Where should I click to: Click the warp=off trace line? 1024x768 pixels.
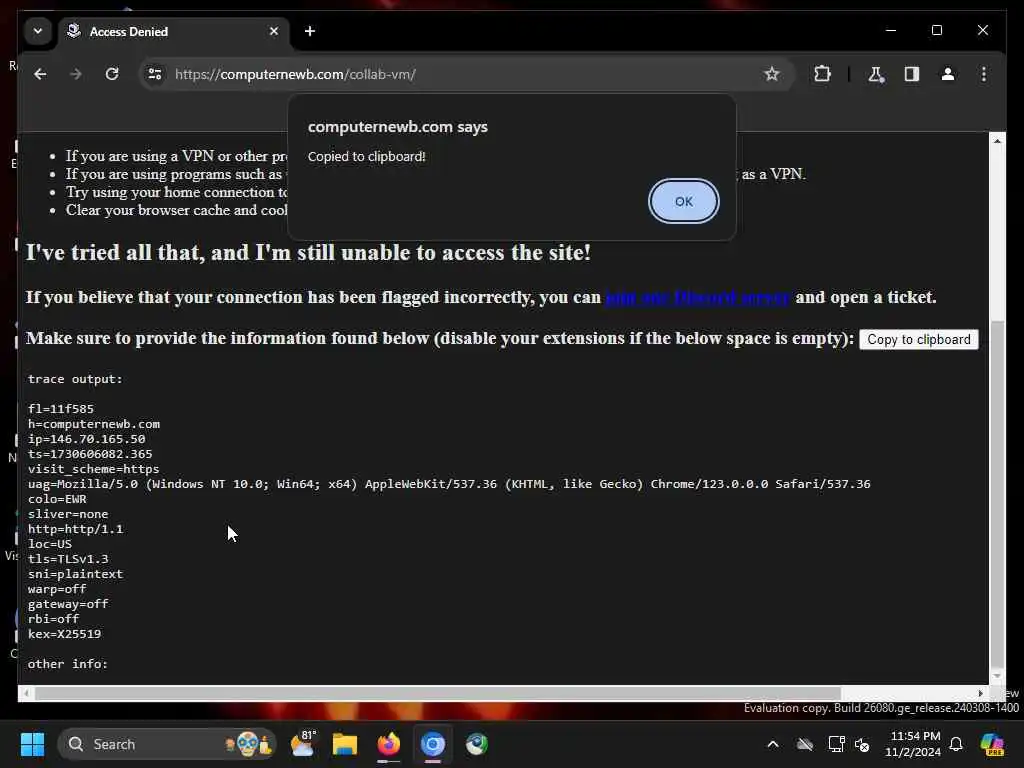click(57, 589)
